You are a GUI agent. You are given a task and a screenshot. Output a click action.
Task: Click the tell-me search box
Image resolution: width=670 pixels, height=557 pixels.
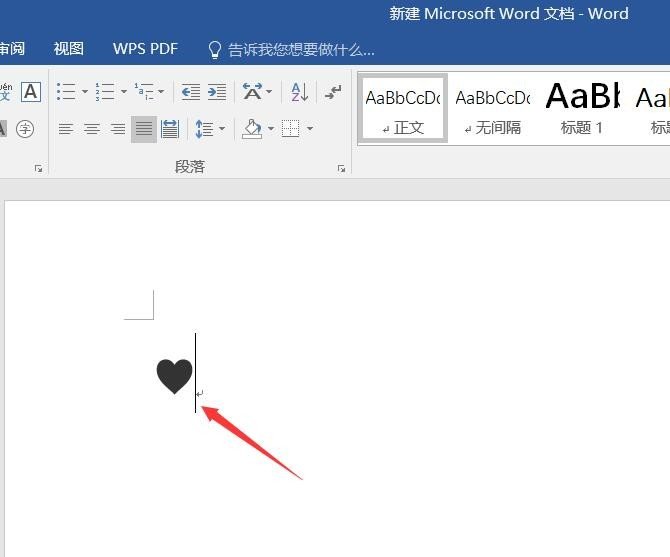301,50
